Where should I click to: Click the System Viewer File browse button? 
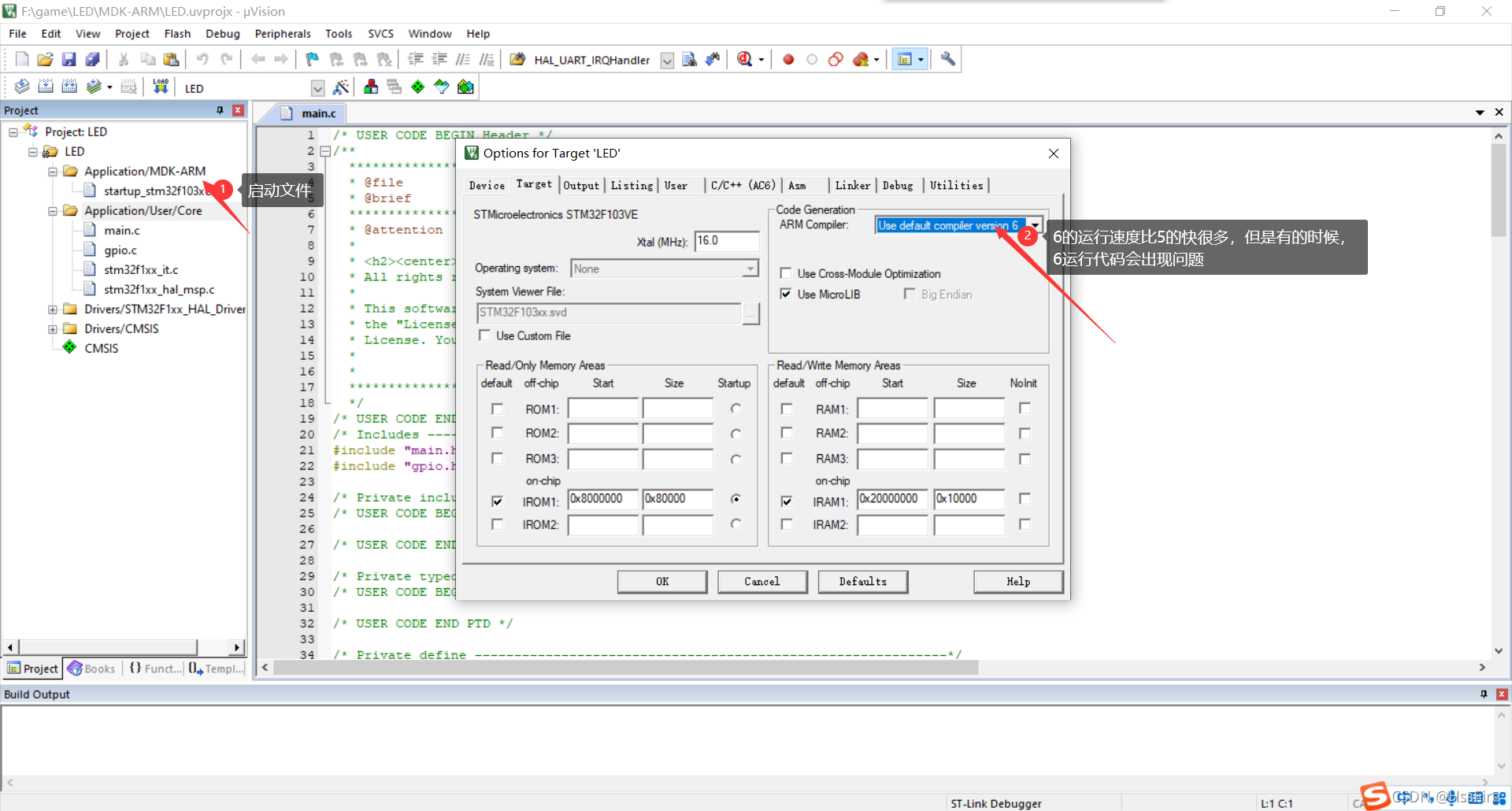pos(751,313)
